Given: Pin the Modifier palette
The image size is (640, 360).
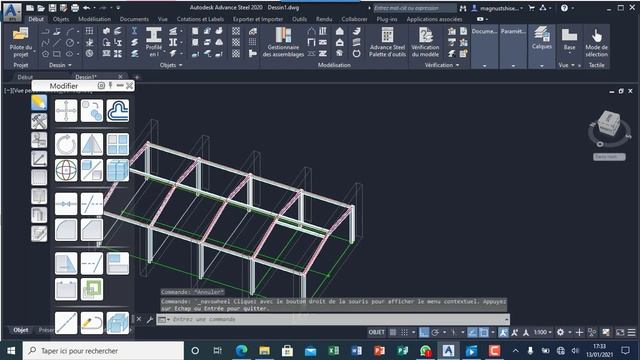Looking at the screenshot, I should point(111,85).
